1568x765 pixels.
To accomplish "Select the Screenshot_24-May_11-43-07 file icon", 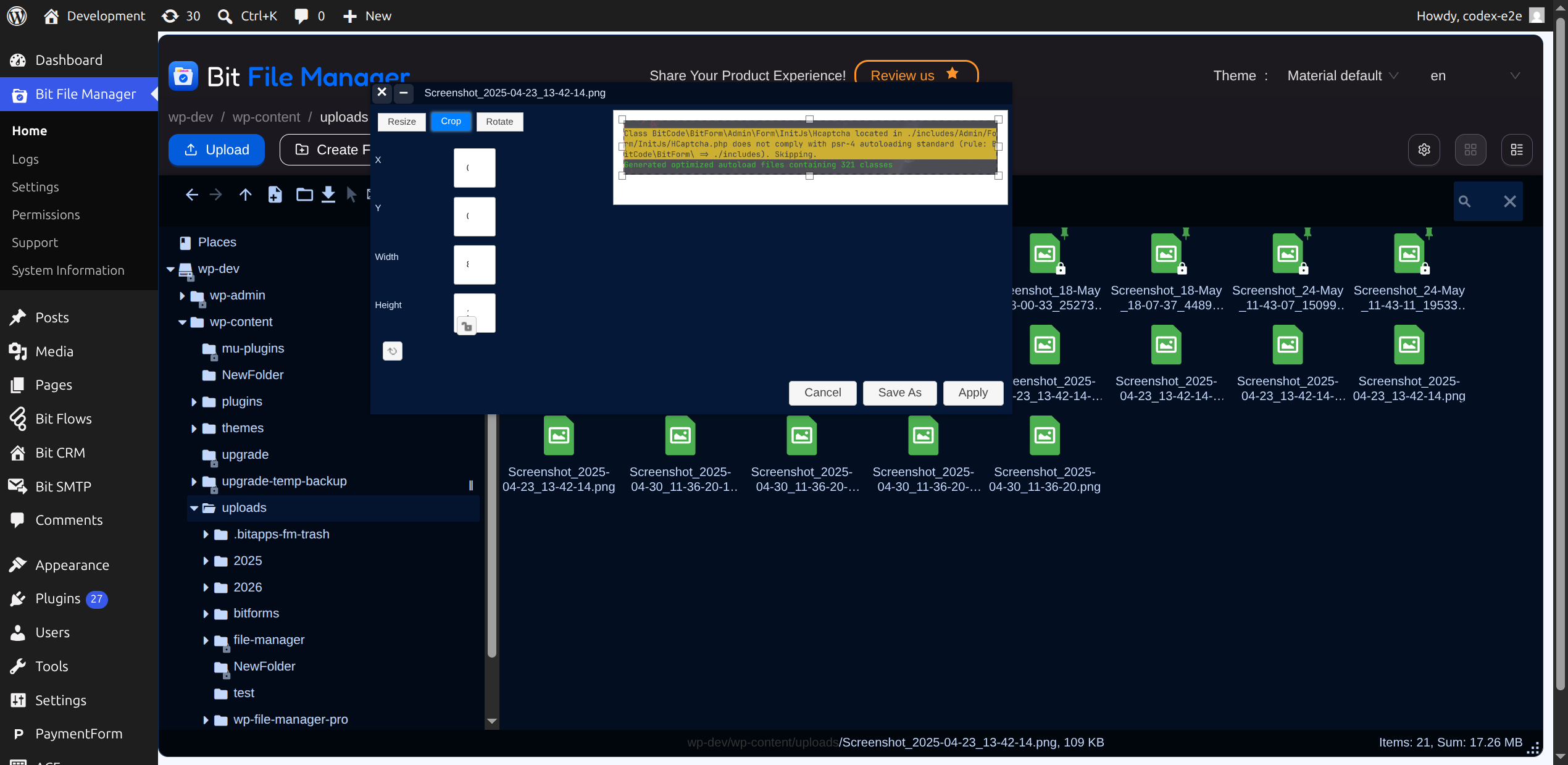I will tap(1288, 254).
